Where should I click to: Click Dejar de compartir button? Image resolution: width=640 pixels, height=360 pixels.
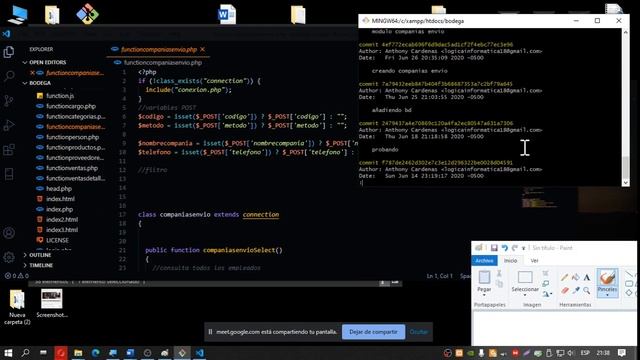click(x=373, y=332)
